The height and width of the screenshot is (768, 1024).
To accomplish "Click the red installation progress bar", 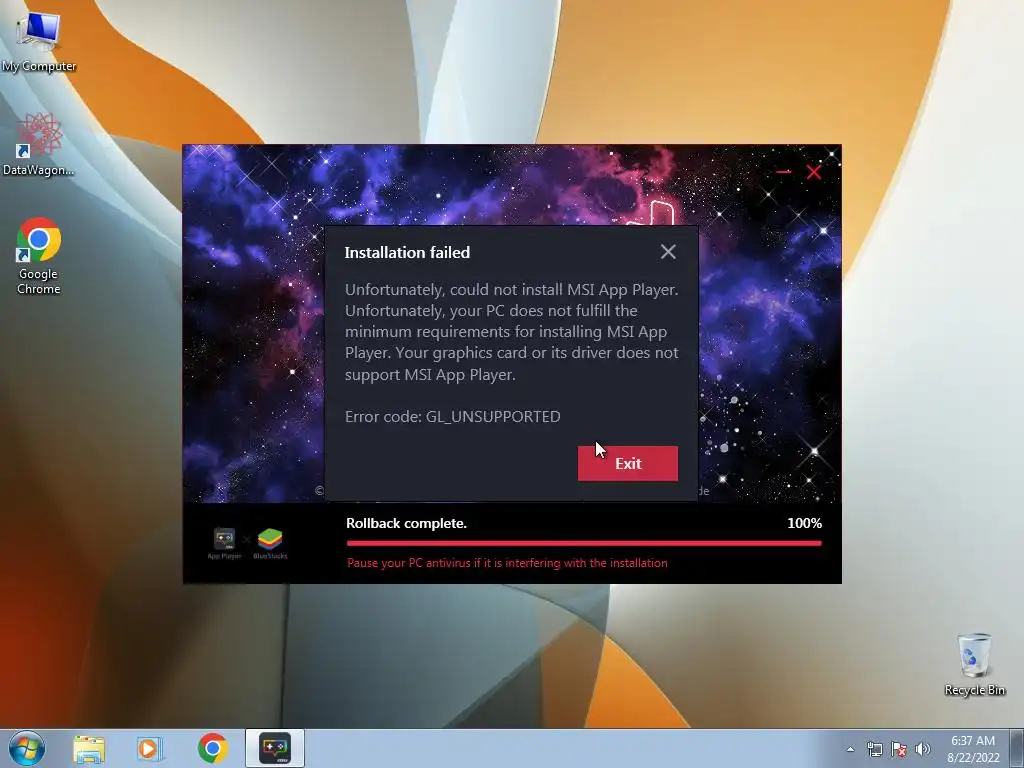I will 584,543.
